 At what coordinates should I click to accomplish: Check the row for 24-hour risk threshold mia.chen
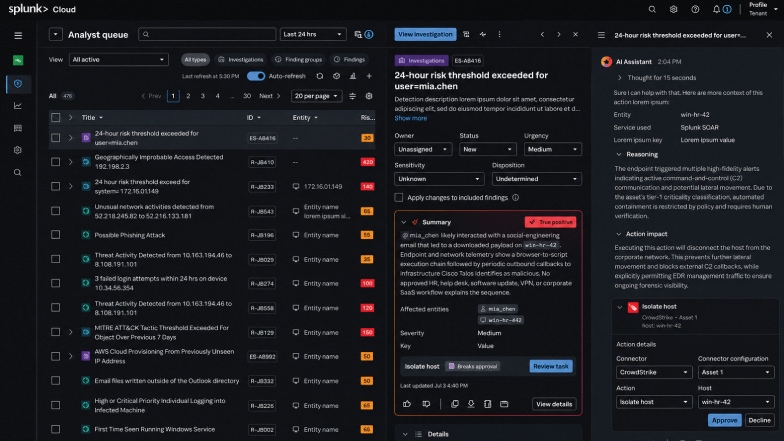[x=56, y=138]
